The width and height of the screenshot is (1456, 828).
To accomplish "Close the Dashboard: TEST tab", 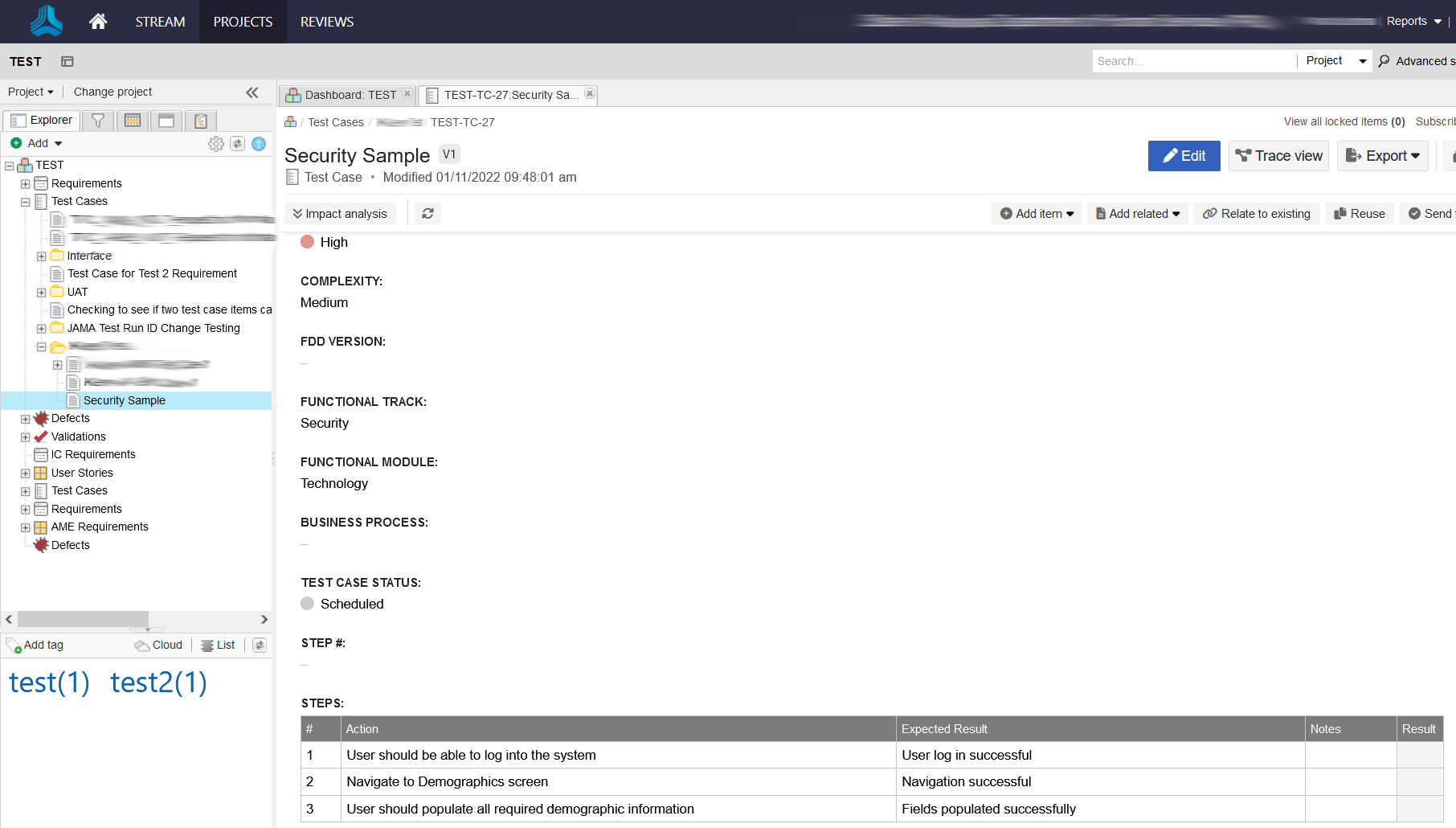I will click(x=407, y=94).
